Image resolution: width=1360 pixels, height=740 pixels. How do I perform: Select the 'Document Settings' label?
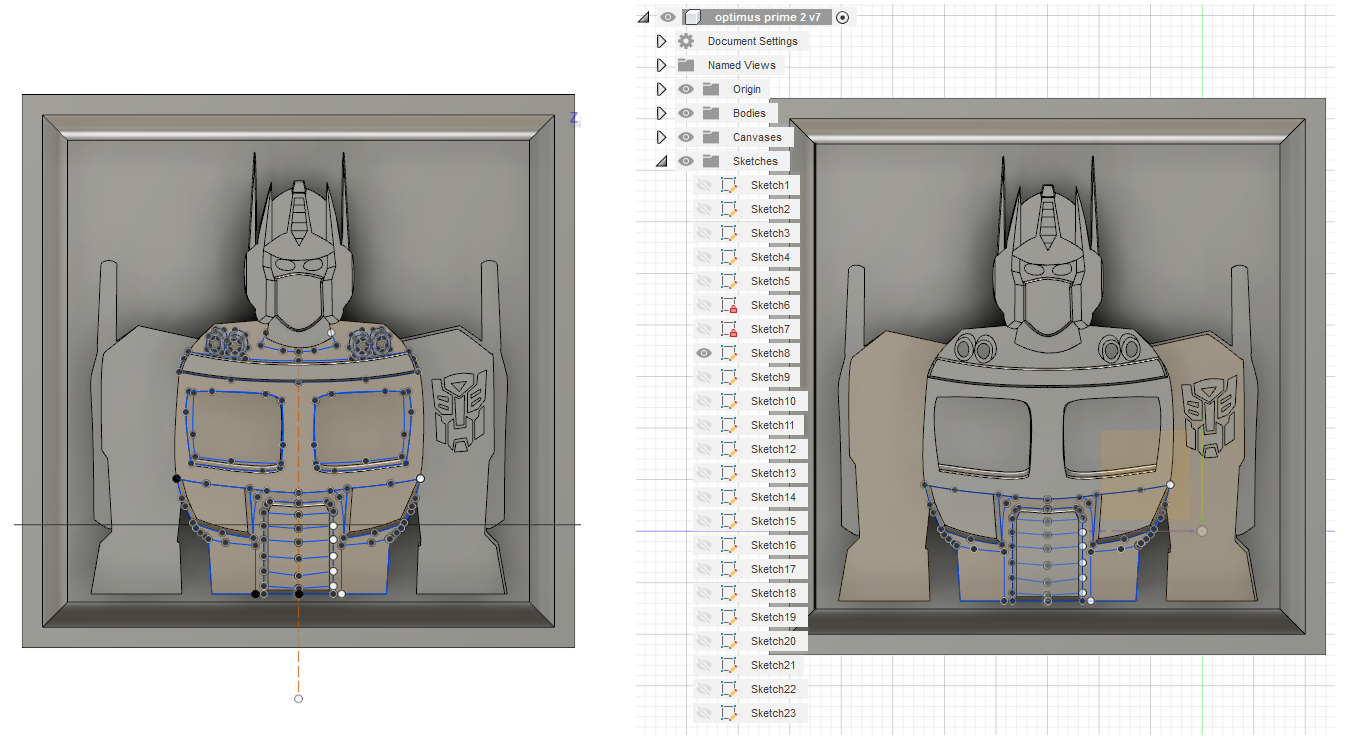[753, 41]
